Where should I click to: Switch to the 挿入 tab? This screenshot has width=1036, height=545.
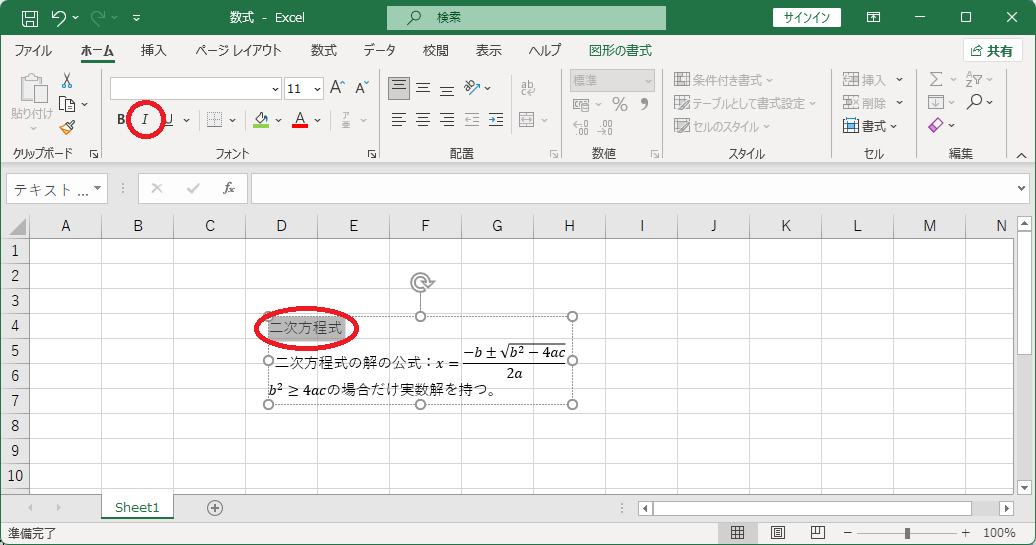pyautogui.click(x=153, y=51)
